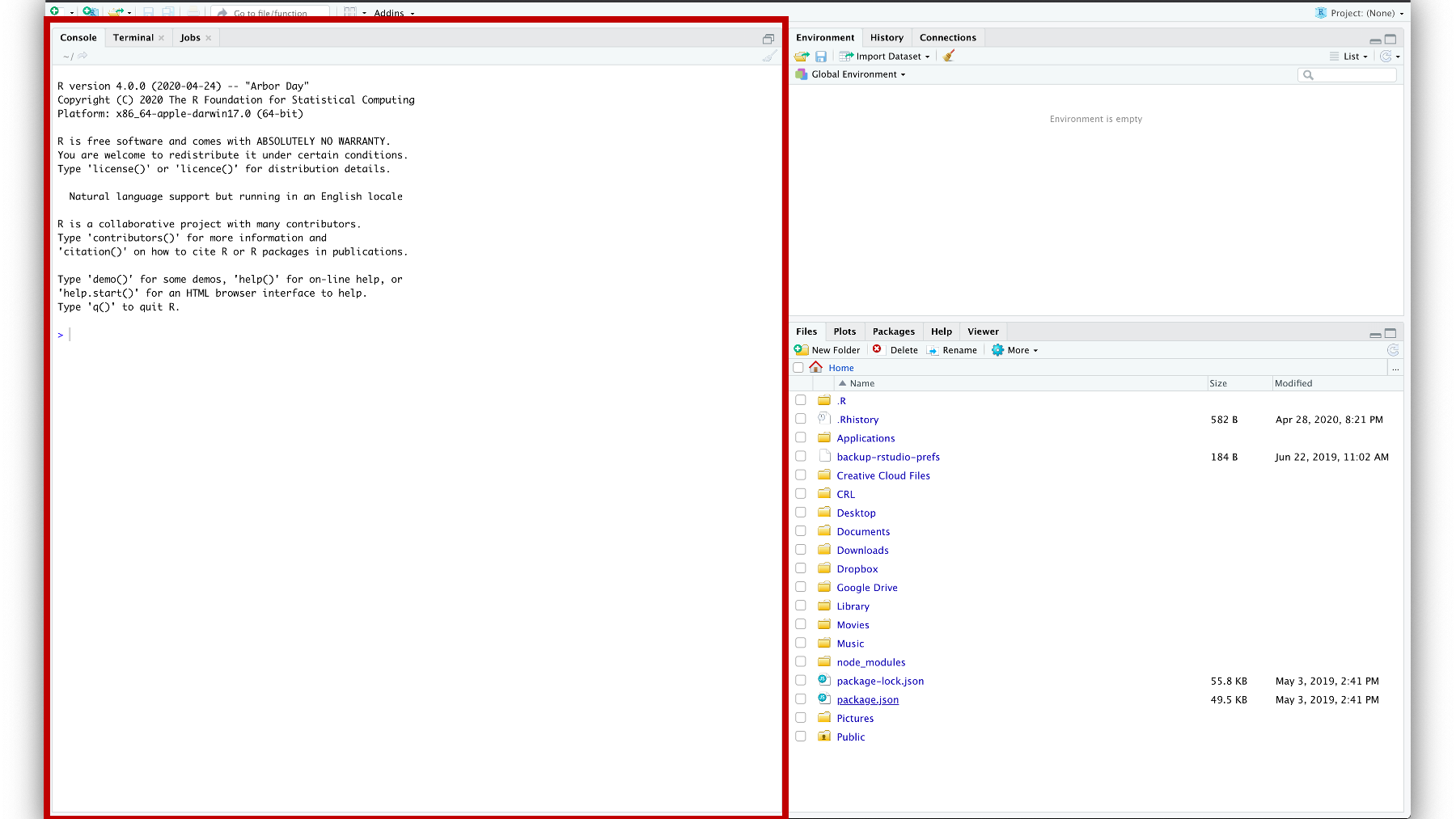Open the Connections tab
Image resolution: width=1456 pixels, height=819 pixels.
(948, 38)
